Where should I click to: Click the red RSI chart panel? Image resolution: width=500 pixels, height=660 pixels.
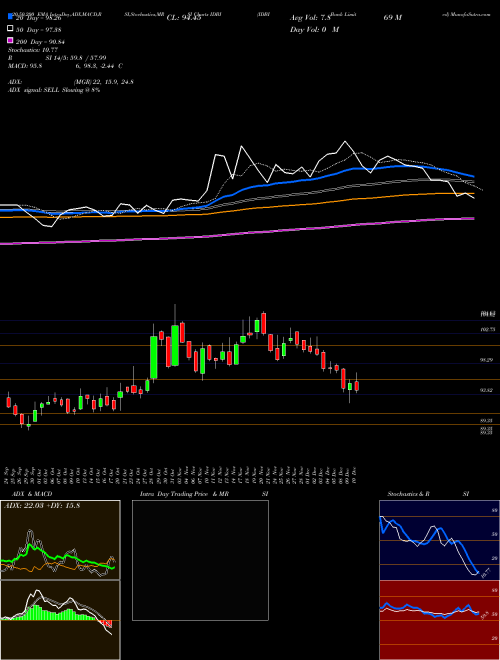click(439, 620)
